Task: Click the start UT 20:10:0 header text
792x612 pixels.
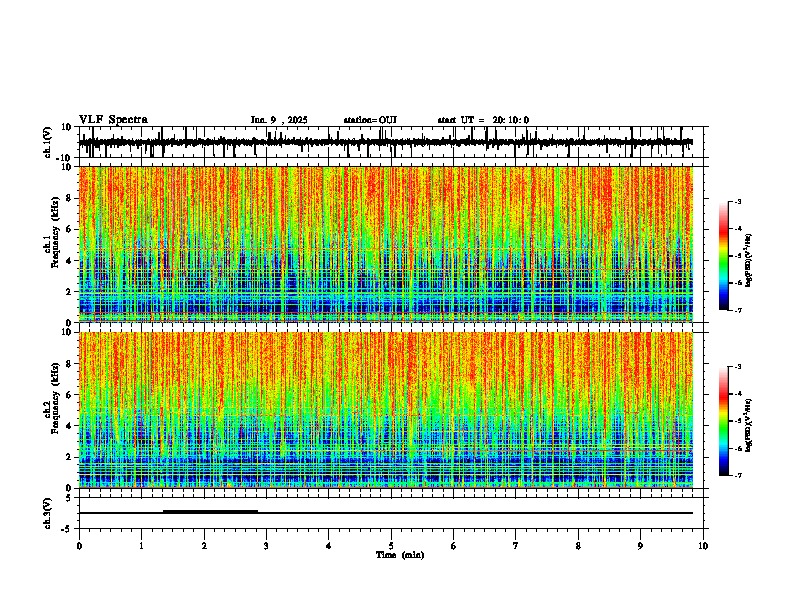Action: click(x=483, y=120)
